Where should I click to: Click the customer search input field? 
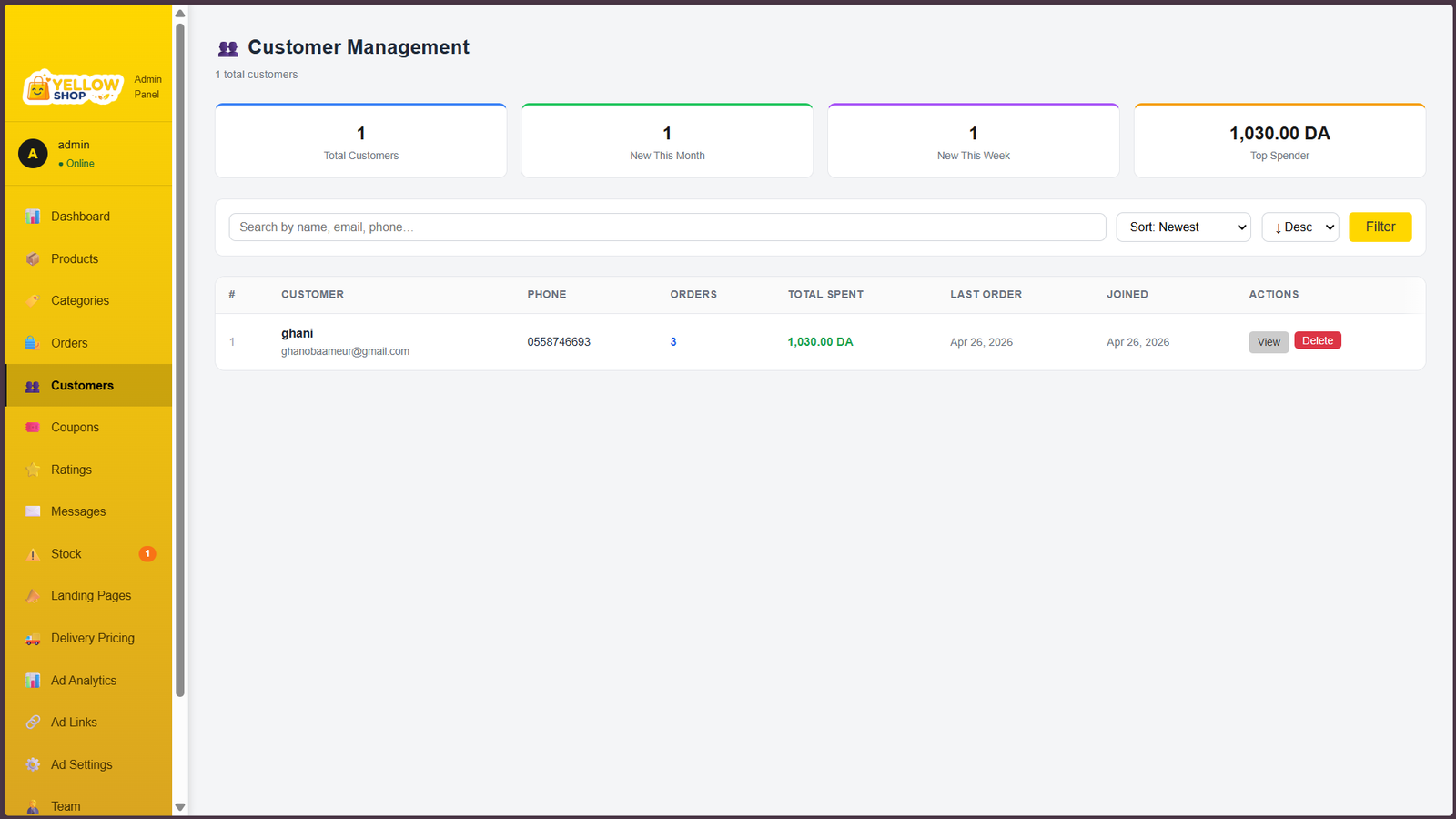pyautogui.click(x=667, y=227)
